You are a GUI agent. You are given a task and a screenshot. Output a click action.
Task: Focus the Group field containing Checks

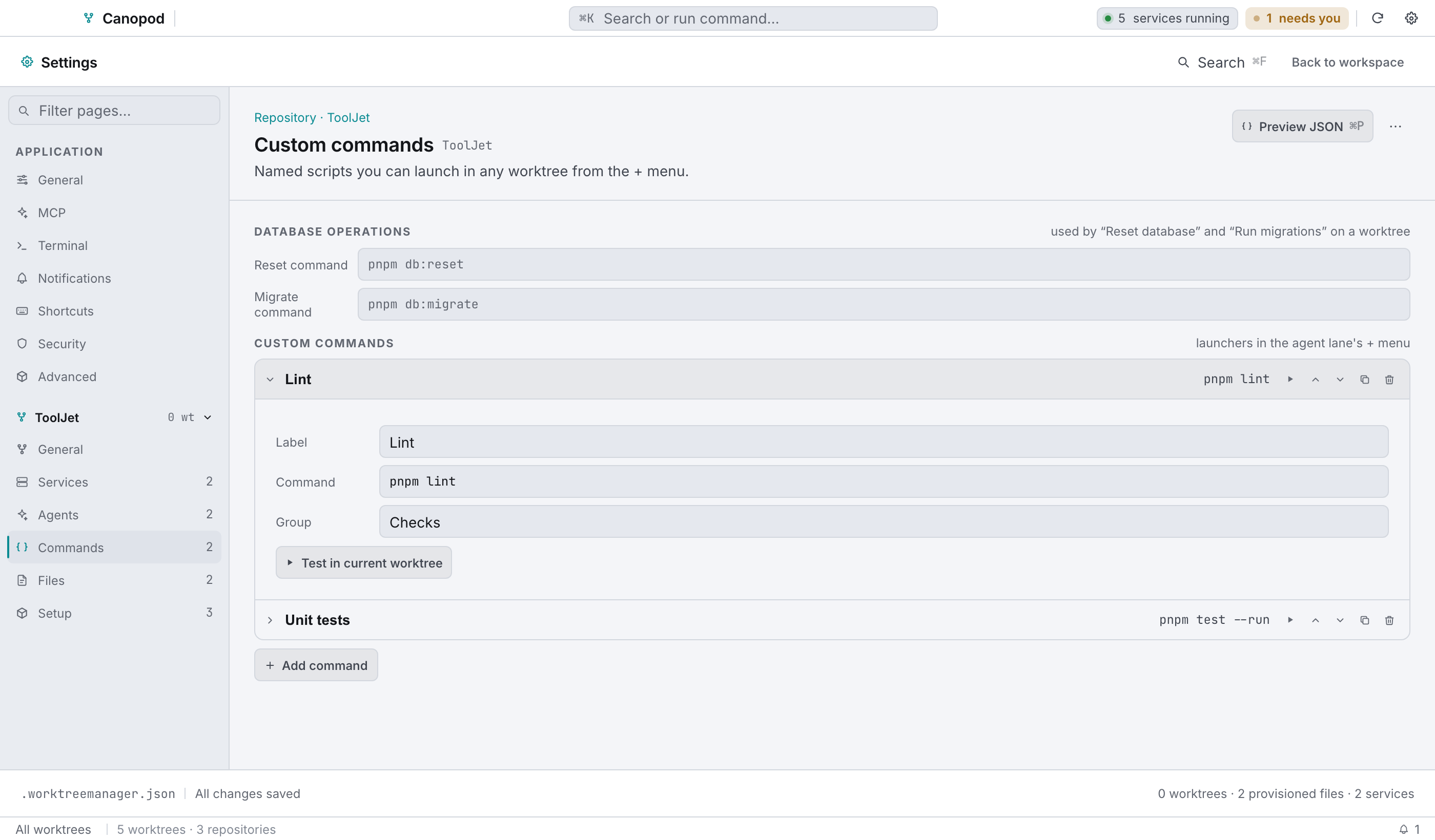pos(883,522)
